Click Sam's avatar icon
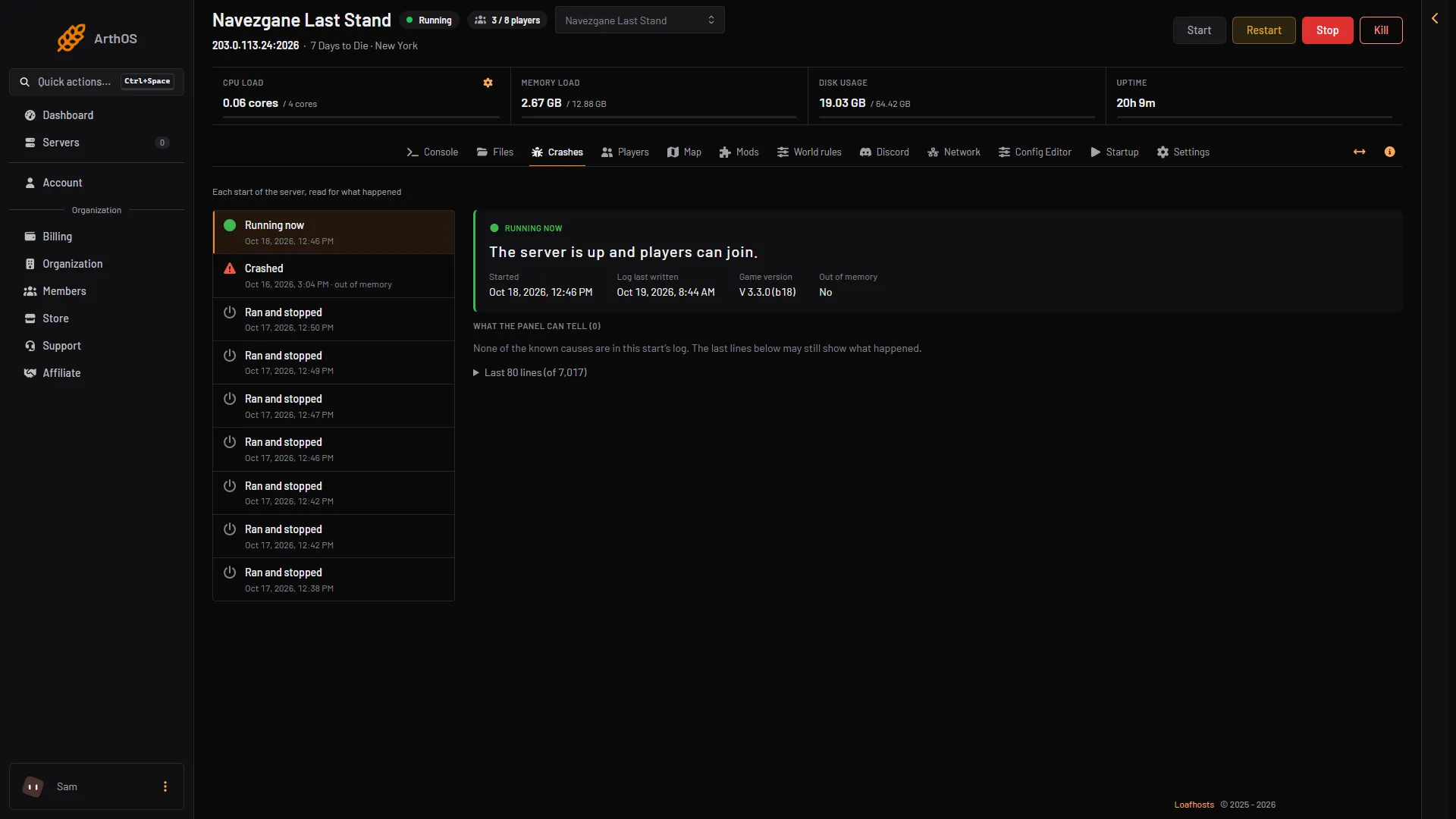This screenshot has width=1456, height=819. pos(33,786)
